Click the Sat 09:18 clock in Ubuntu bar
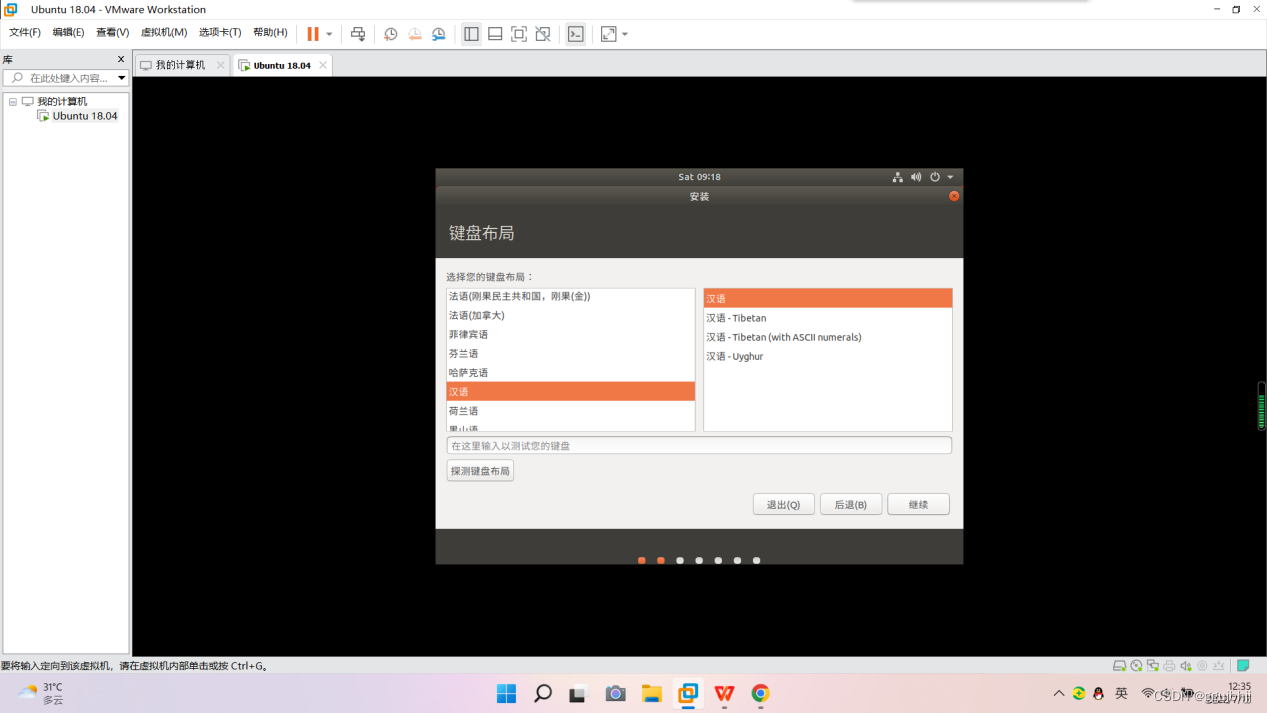Viewport: 1267px width, 713px height. coord(699,177)
